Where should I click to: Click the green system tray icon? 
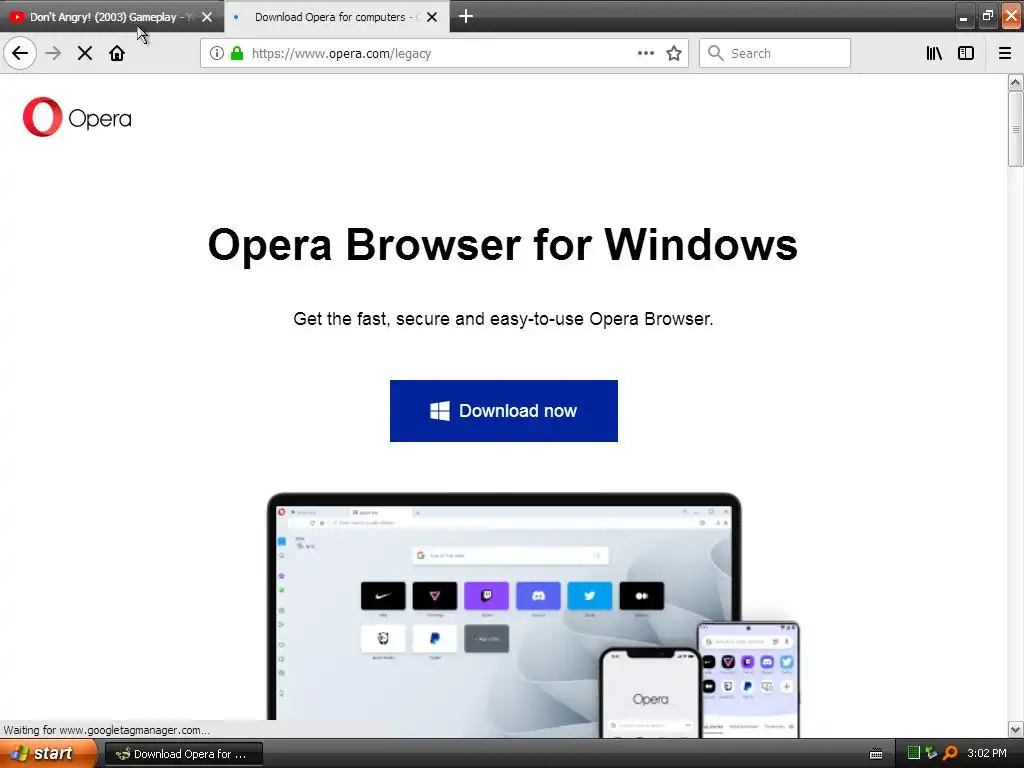[x=914, y=753]
